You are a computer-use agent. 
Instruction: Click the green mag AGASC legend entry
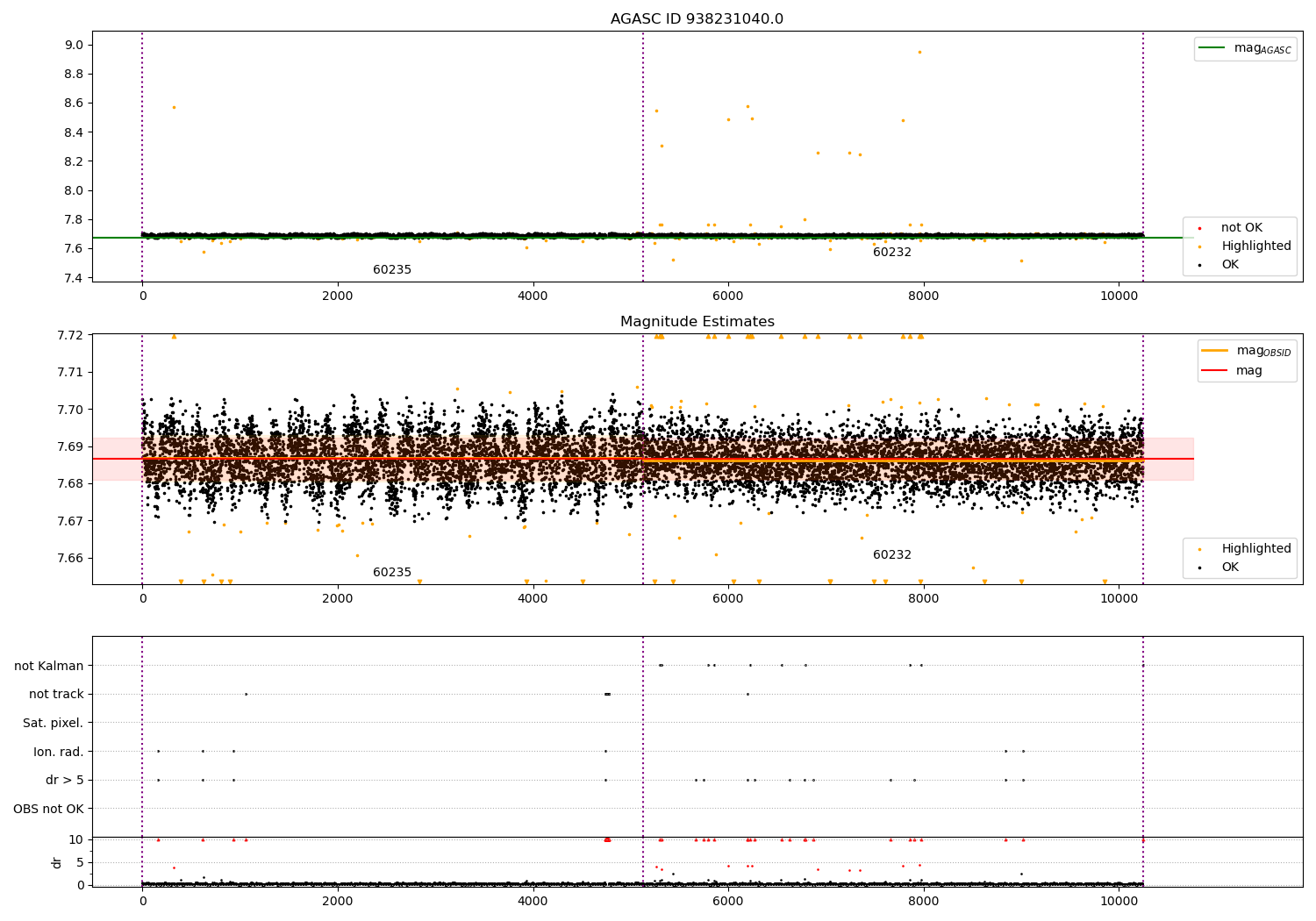pyautogui.click(x=1245, y=48)
